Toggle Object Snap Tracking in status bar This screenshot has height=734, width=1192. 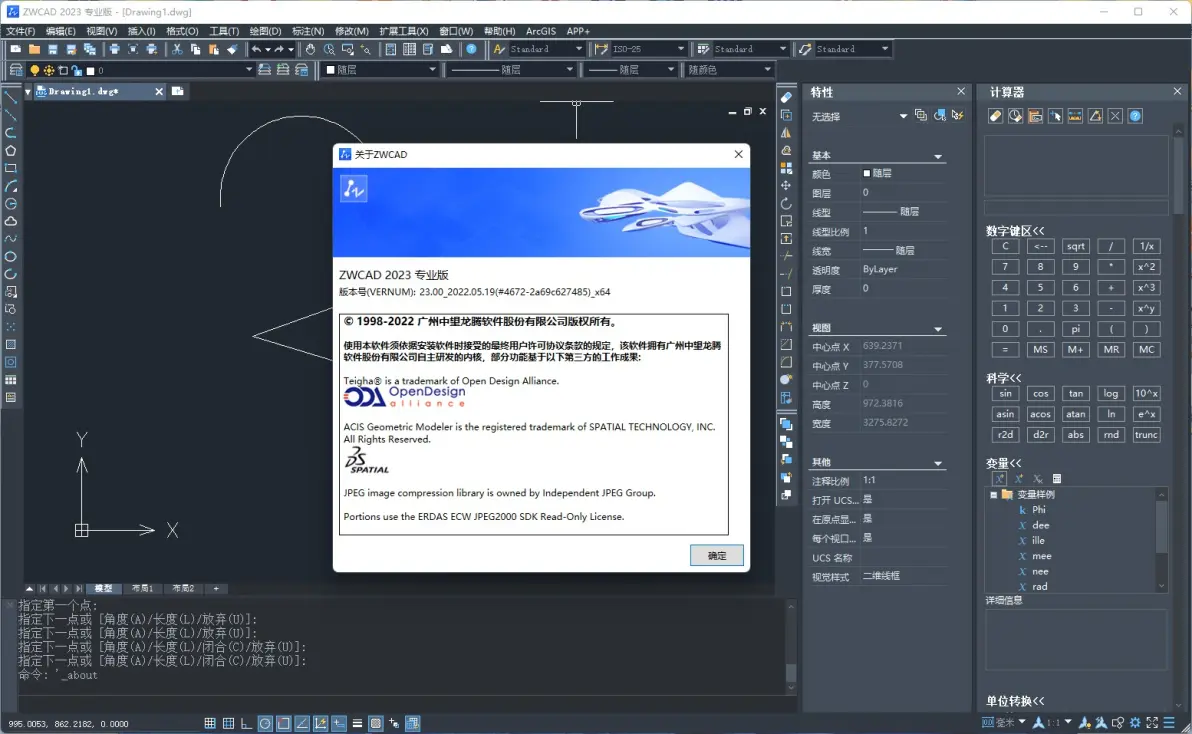tap(302, 723)
